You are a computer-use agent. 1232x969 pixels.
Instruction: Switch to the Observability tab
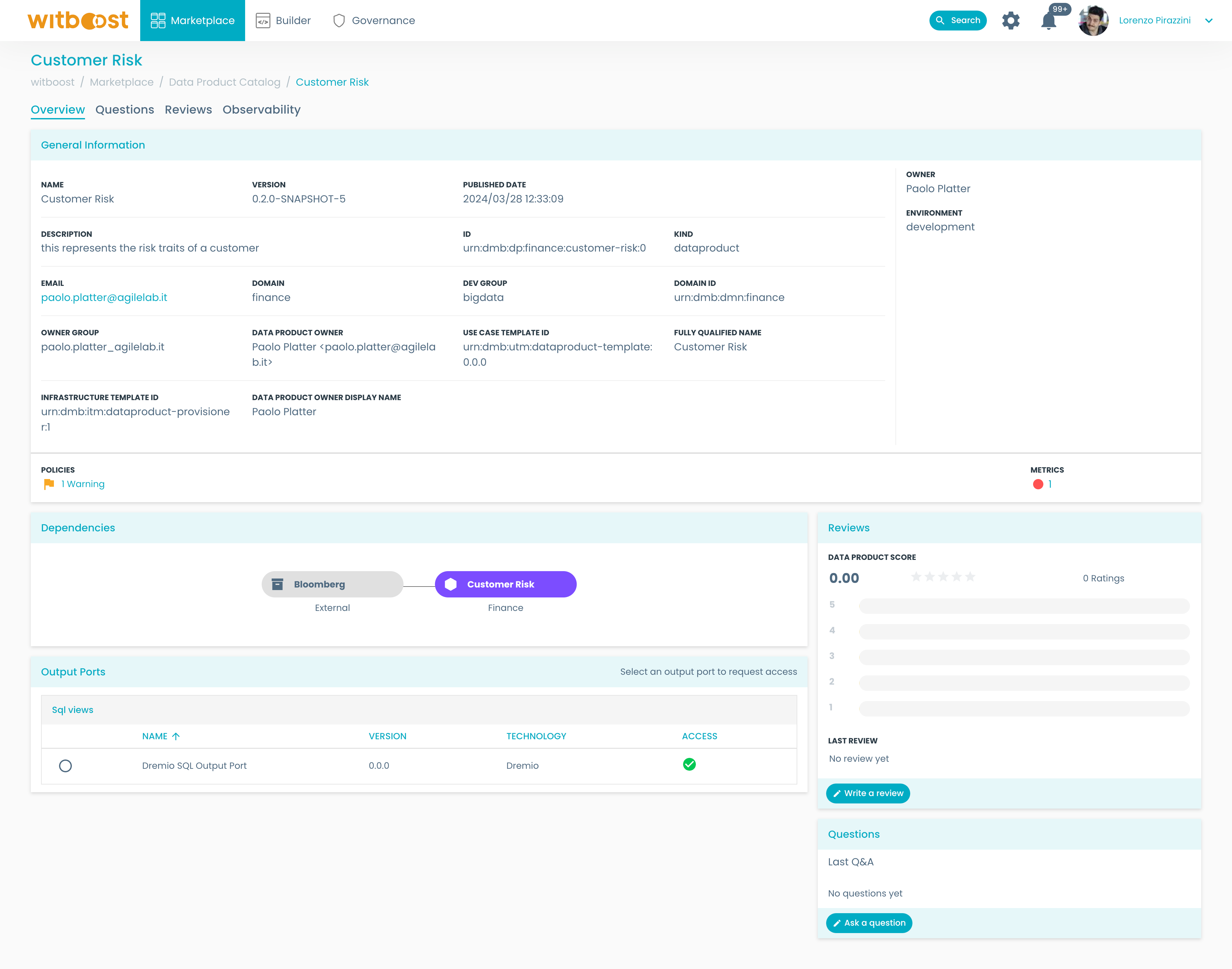(261, 109)
